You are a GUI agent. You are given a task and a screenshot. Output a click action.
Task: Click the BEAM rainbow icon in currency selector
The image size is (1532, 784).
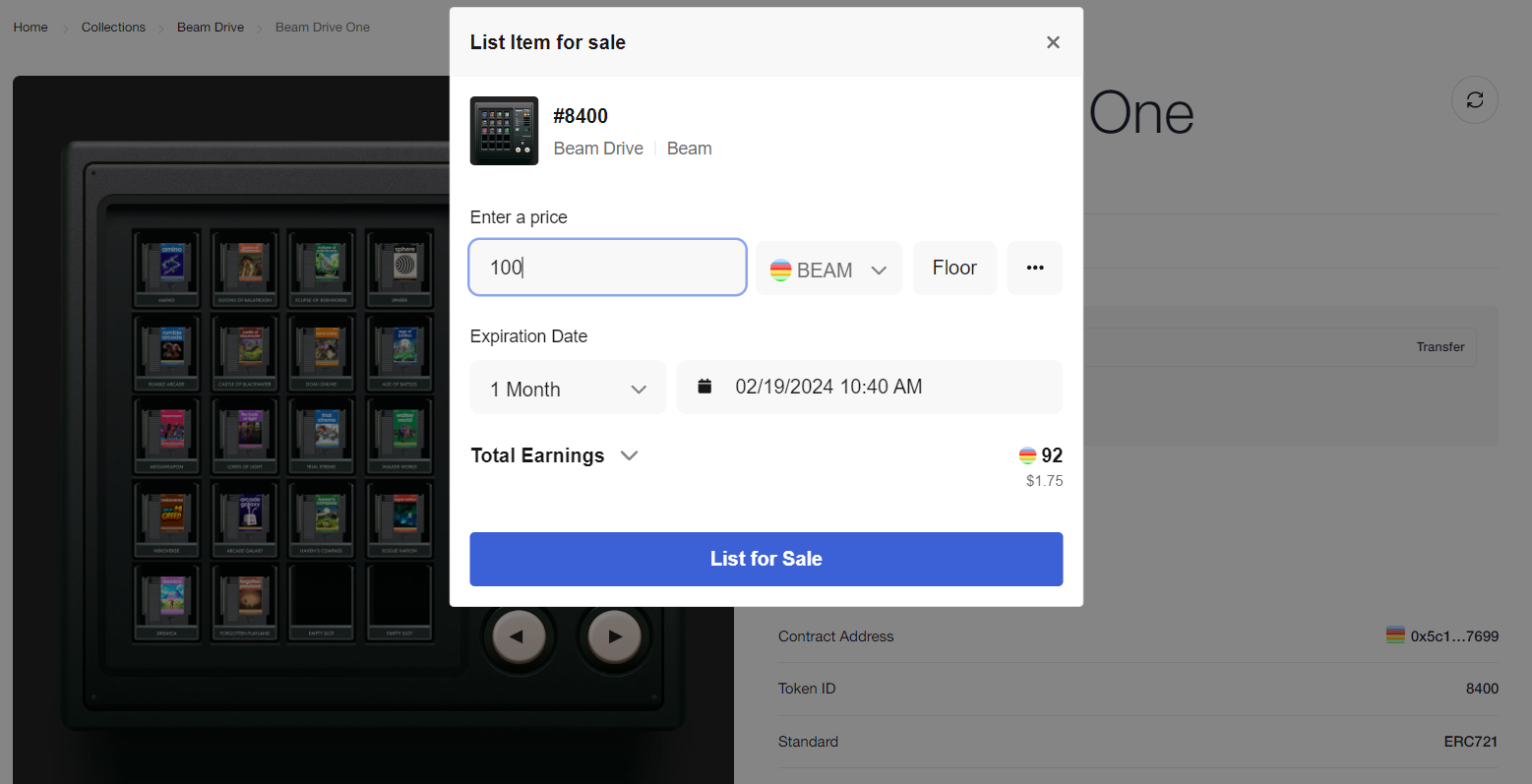tap(781, 271)
